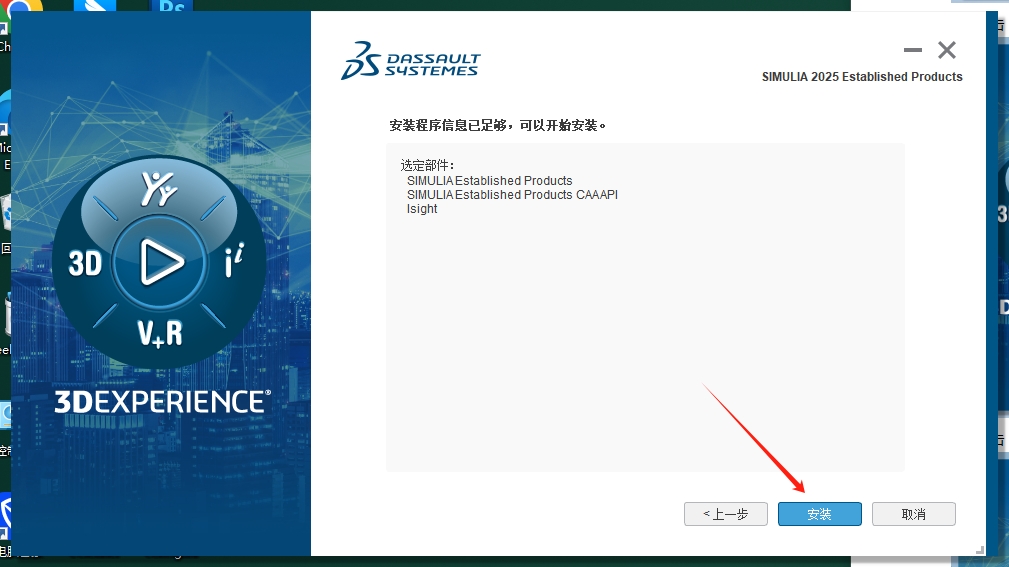Screen dimensions: 1009x567
Task: Click the 3D quadrant of the compass
Action: coord(86,263)
